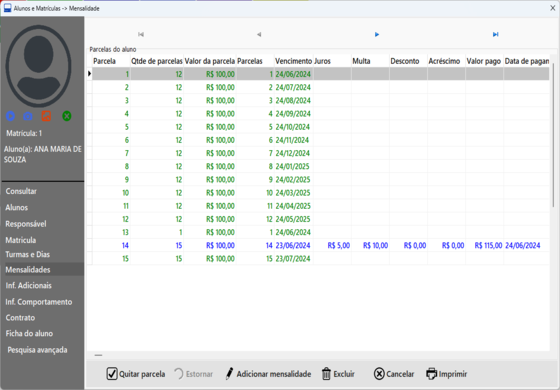Select the row with vencimento 24/11/2024
560x390 pixels.
(319, 140)
